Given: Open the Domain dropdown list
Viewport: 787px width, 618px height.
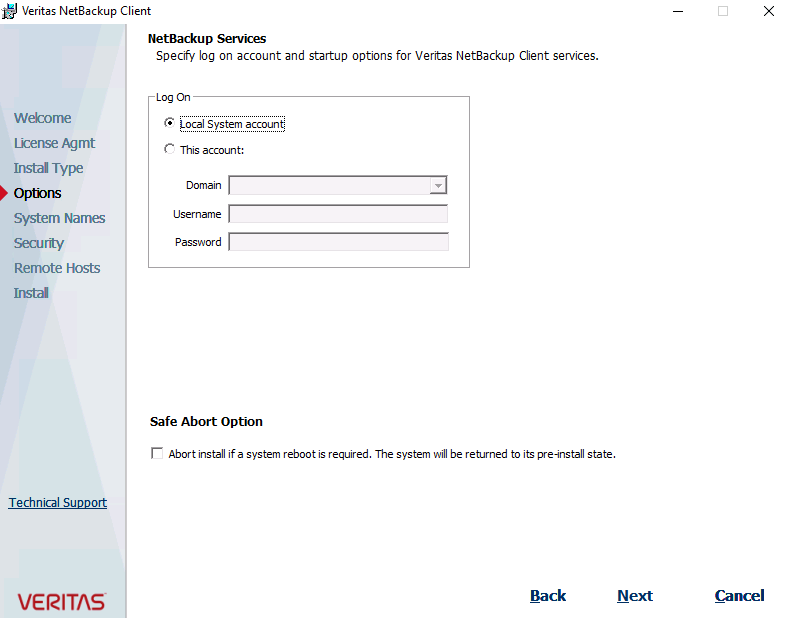Looking at the screenshot, I should (x=437, y=186).
